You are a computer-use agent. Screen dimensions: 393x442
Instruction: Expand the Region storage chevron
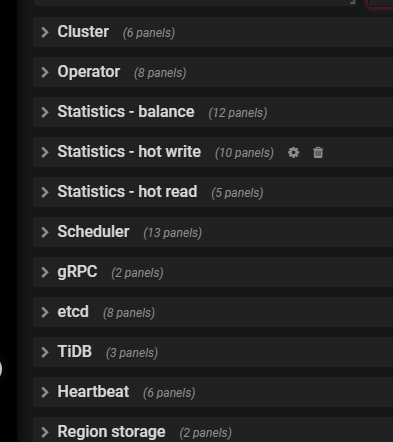click(45, 432)
